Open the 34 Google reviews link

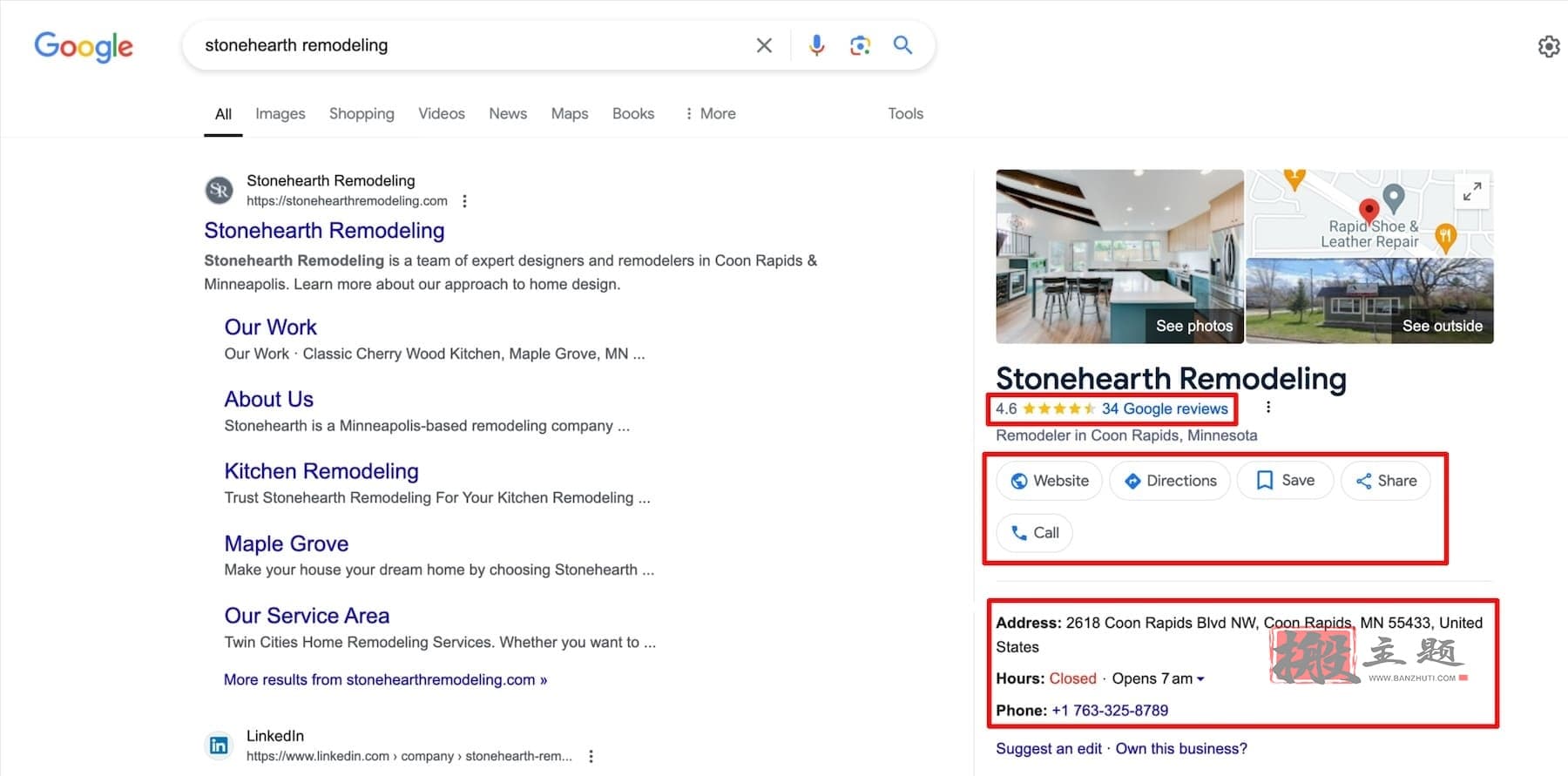[x=1165, y=408]
